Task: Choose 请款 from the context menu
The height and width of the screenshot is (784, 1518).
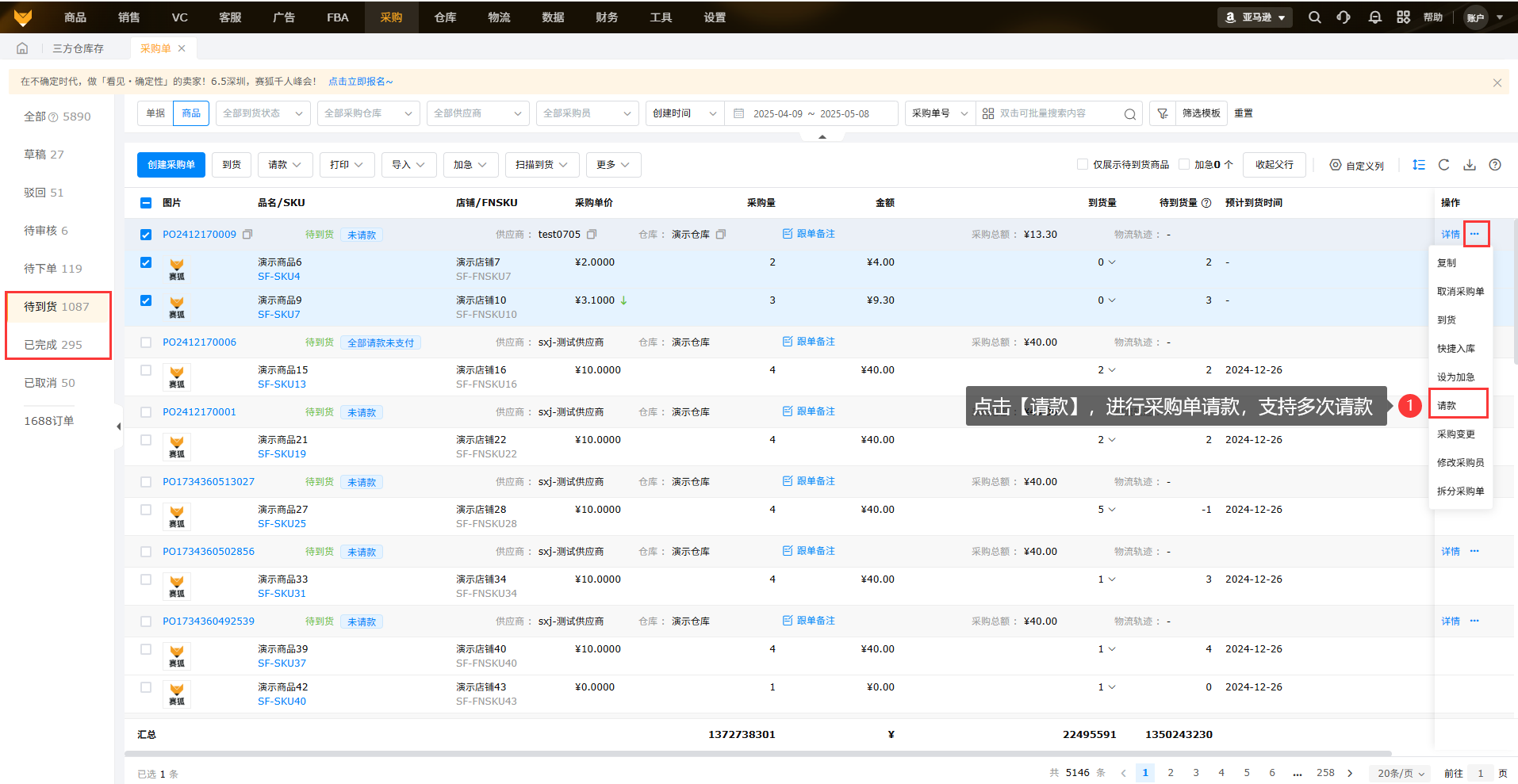Action: click(x=1447, y=405)
